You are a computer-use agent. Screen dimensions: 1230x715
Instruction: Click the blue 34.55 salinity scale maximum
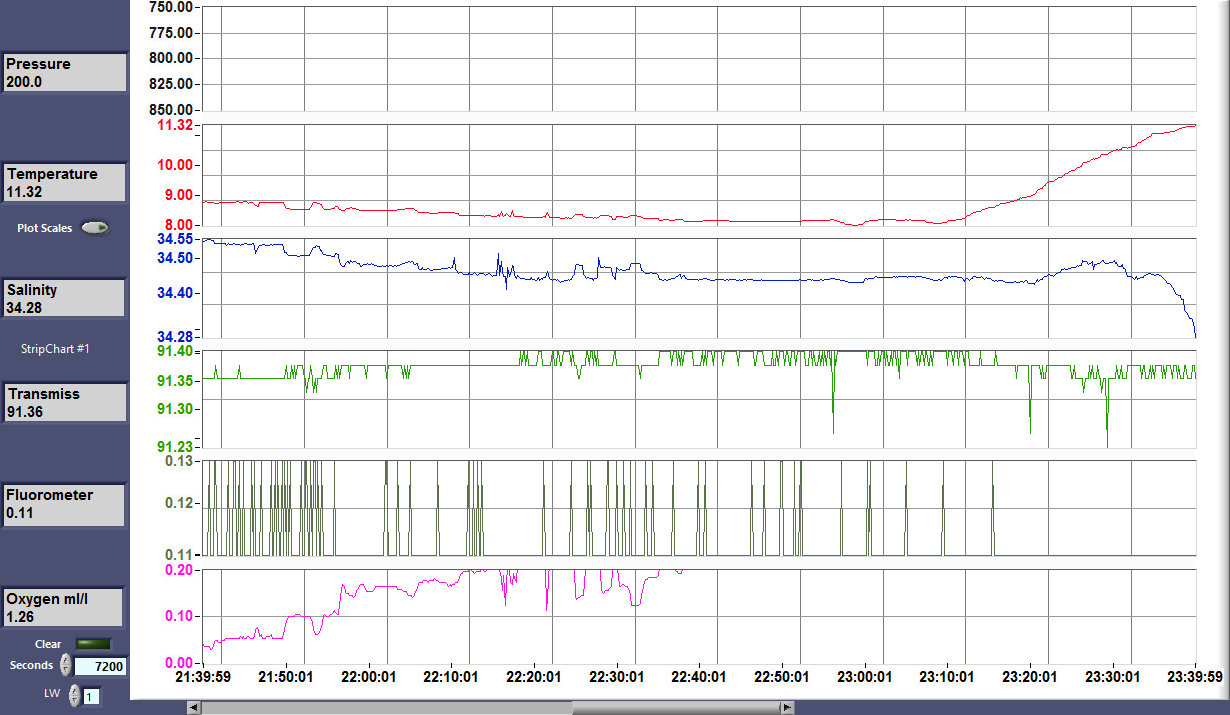[174, 240]
